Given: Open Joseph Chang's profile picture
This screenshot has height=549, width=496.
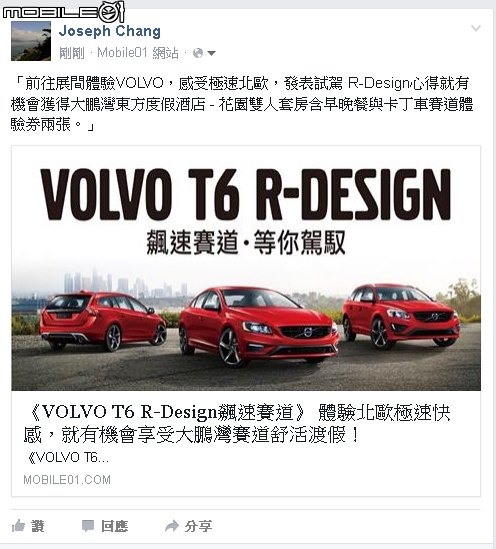Looking at the screenshot, I should coord(31,41).
